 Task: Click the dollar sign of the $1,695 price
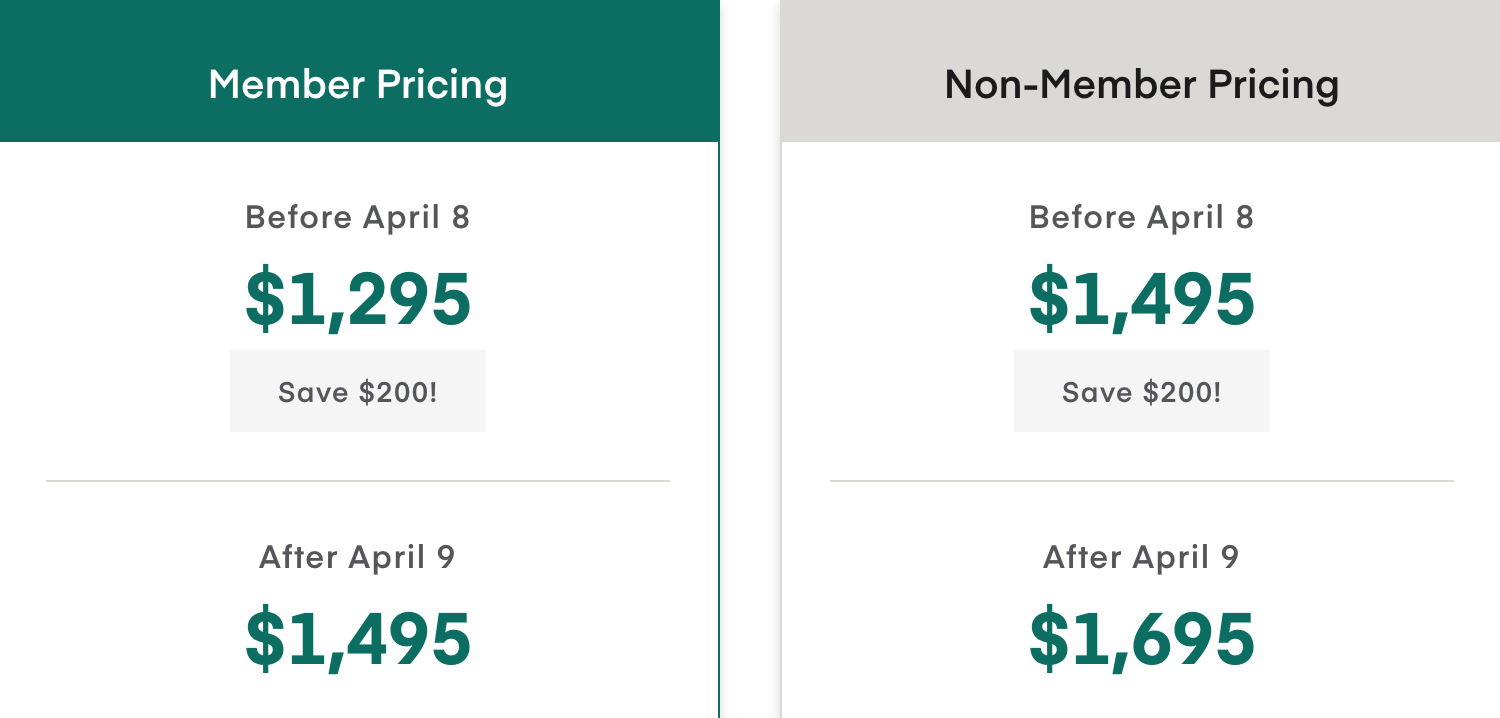(1049, 639)
